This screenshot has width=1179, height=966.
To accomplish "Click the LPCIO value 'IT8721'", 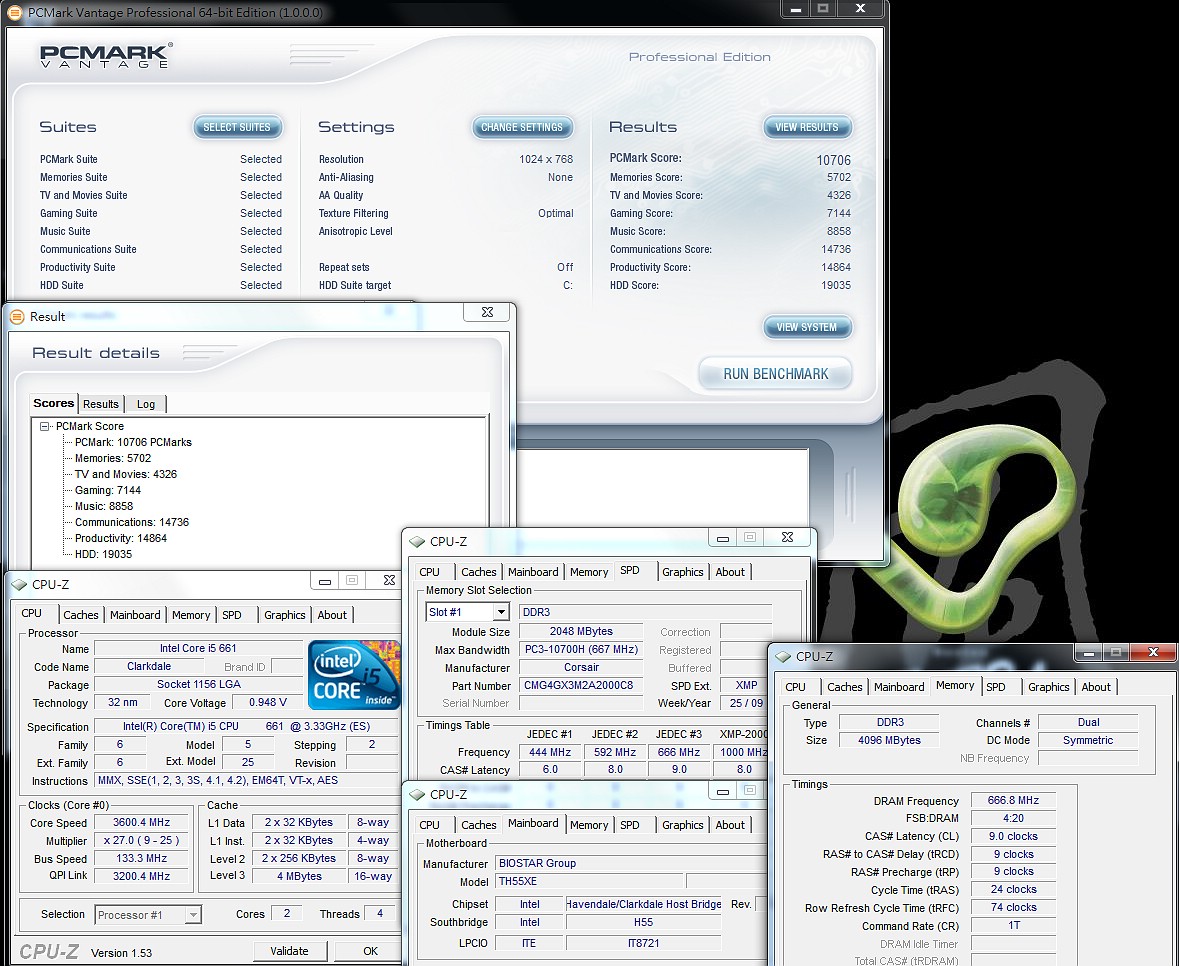I will (644, 943).
